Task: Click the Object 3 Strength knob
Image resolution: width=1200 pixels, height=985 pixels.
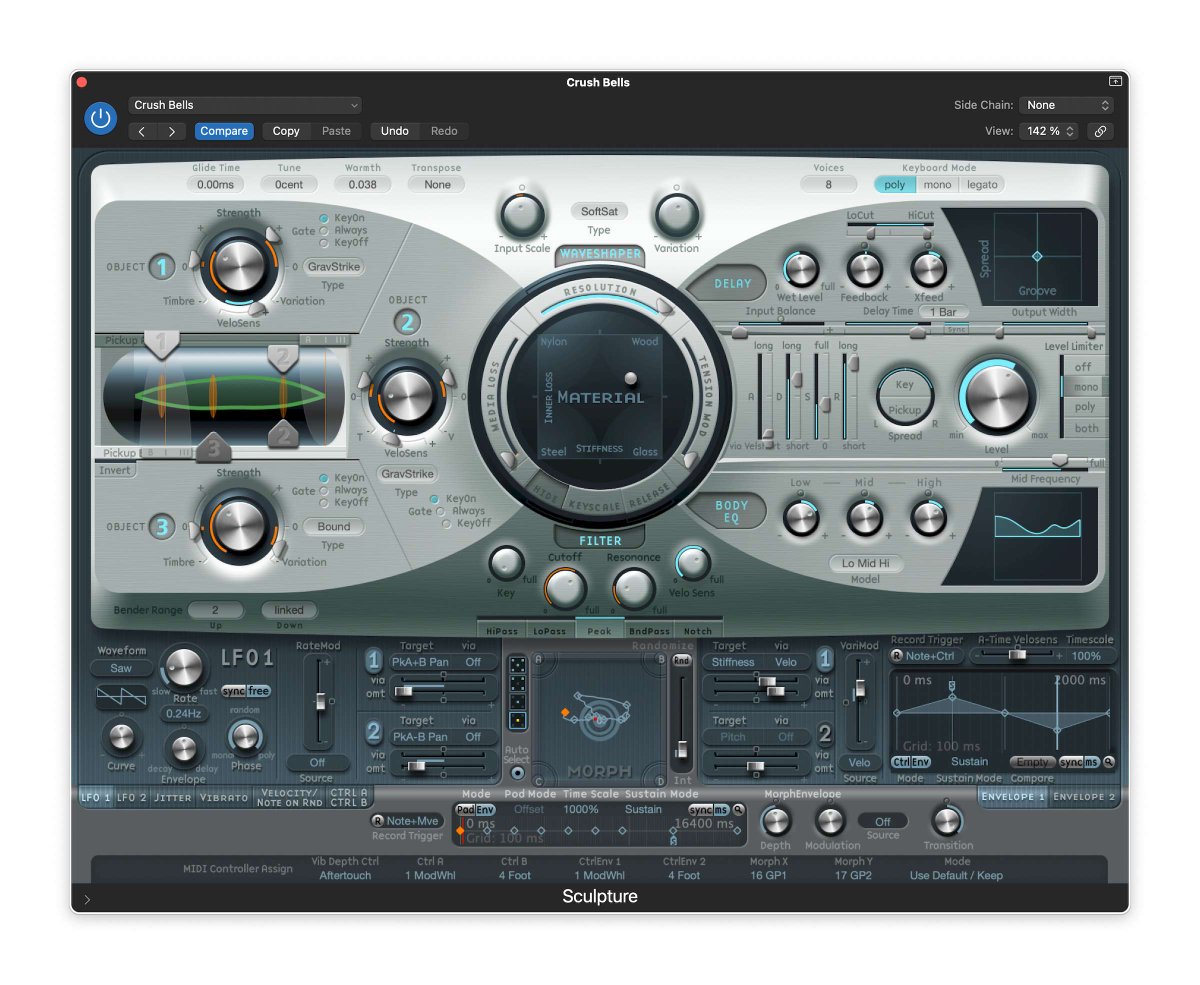Action: tap(239, 524)
